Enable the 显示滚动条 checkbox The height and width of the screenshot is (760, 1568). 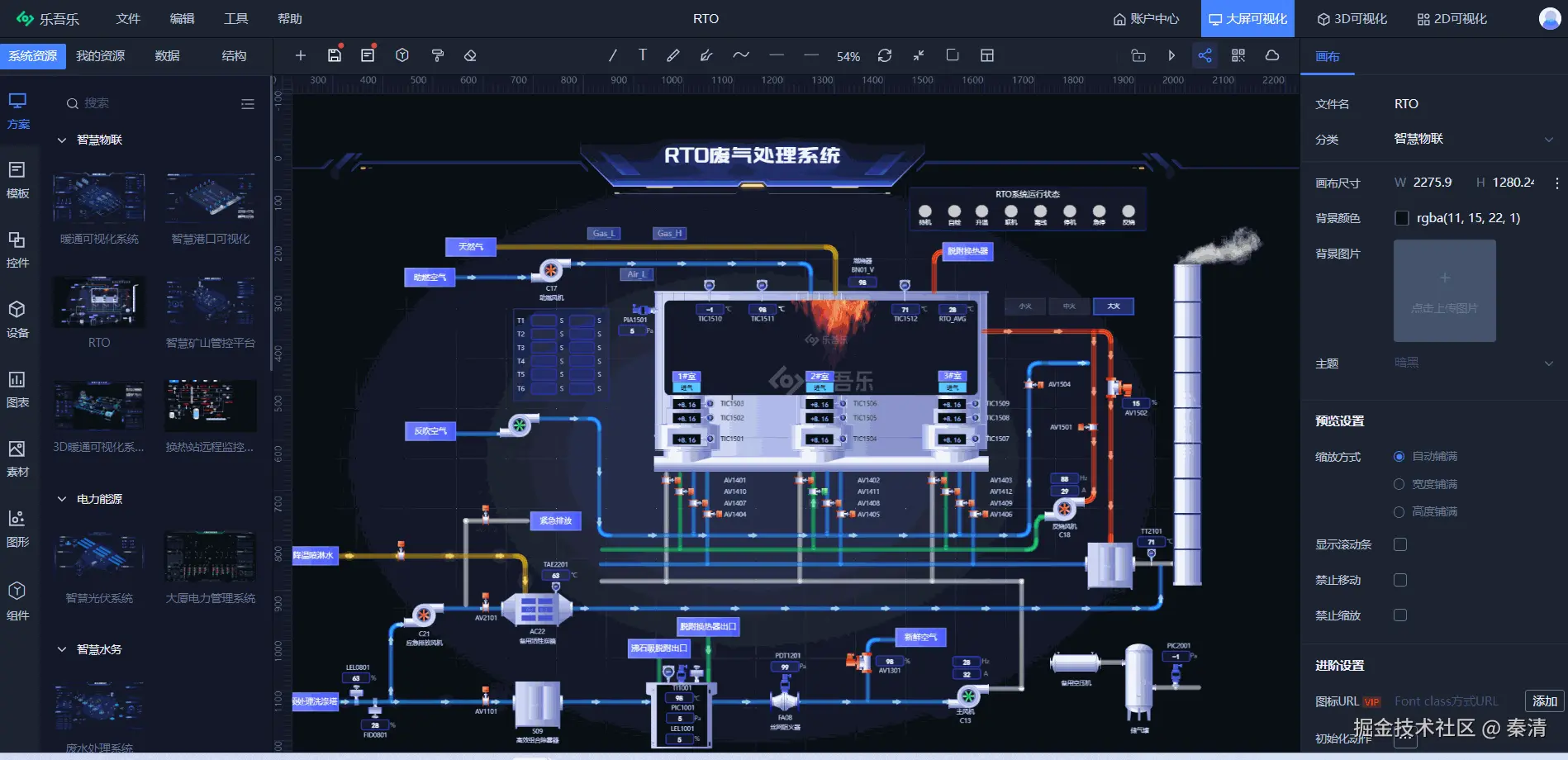[x=1399, y=544]
